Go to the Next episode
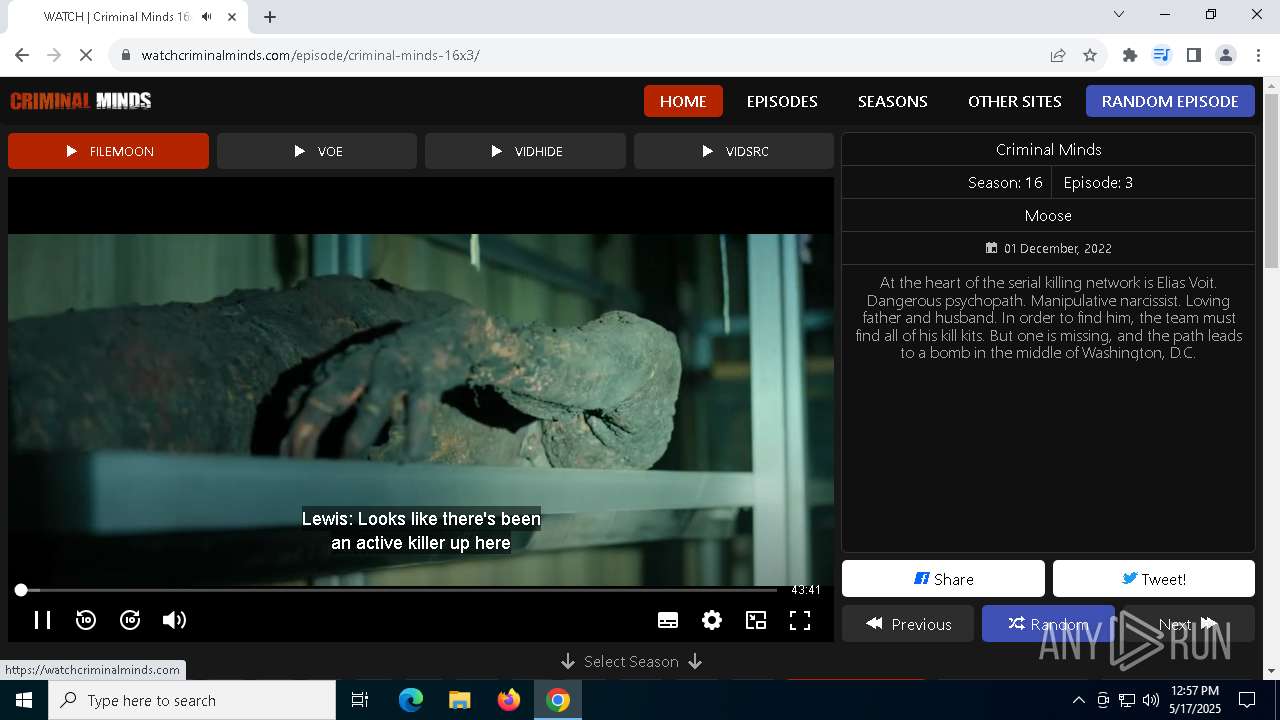1280x720 pixels. 1188,624
